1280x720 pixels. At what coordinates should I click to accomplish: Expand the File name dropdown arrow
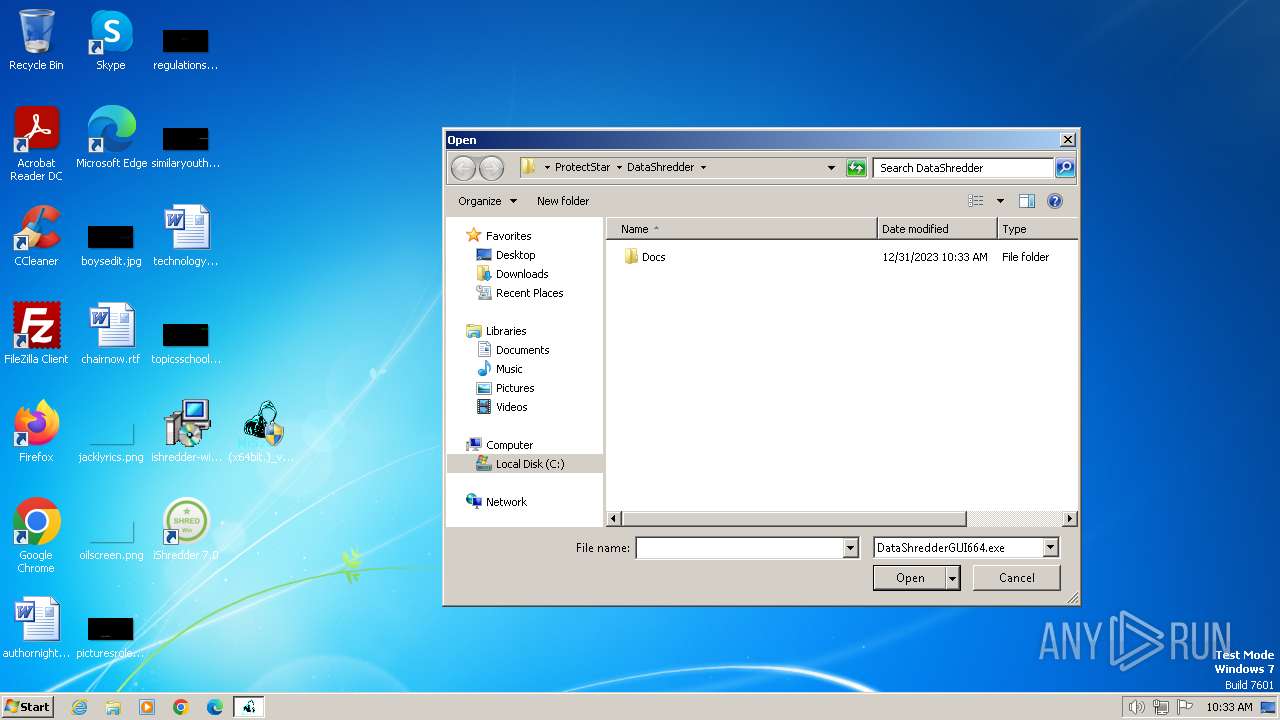point(851,548)
